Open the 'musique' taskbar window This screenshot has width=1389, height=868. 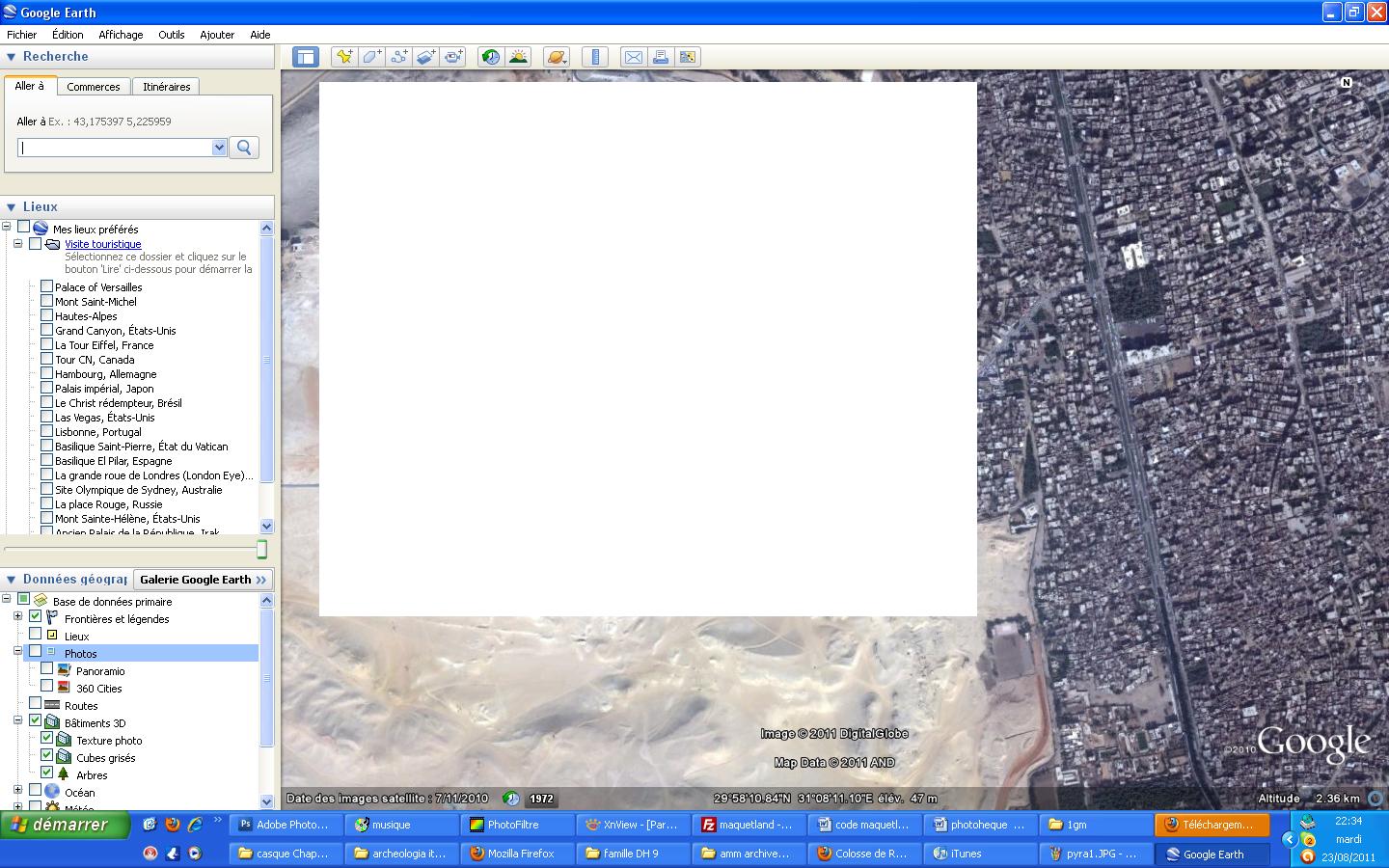coord(401,825)
